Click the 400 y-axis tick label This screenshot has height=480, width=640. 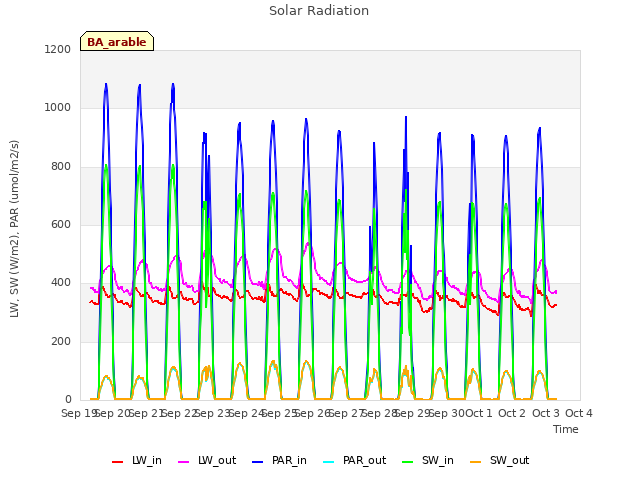(61, 282)
